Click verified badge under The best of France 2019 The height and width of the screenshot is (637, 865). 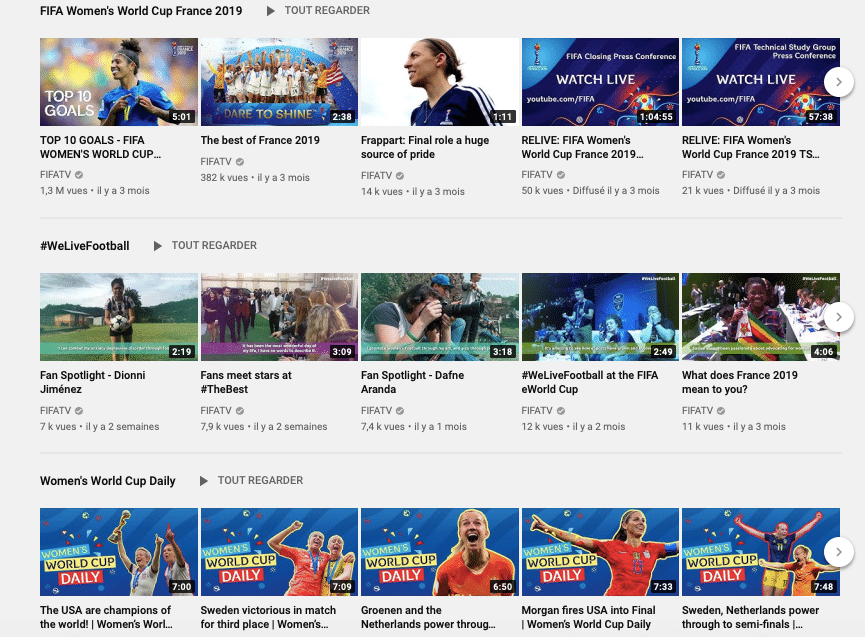239,162
